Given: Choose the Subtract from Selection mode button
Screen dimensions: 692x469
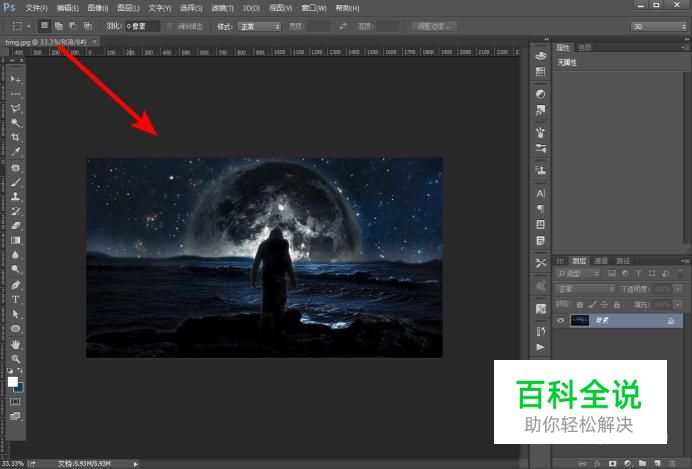Looking at the screenshot, I should click(x=73, y=26).
